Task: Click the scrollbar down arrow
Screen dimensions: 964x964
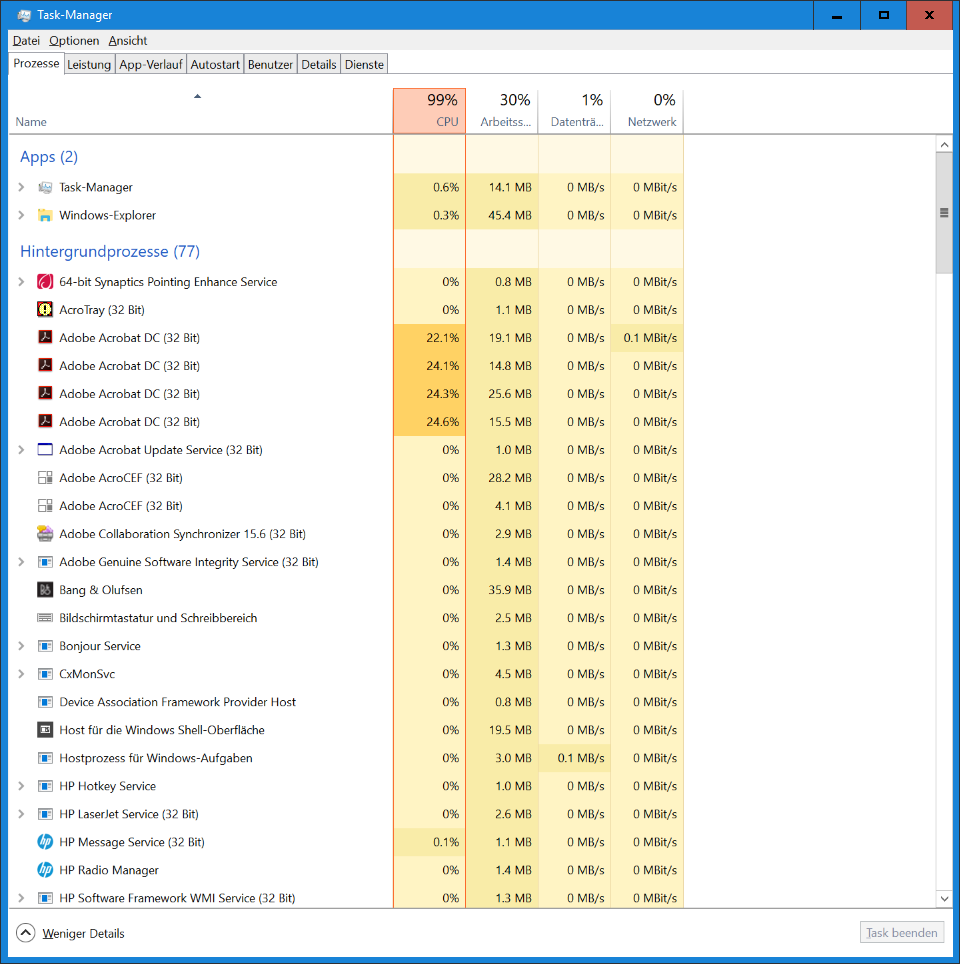Action: [944, 898]
